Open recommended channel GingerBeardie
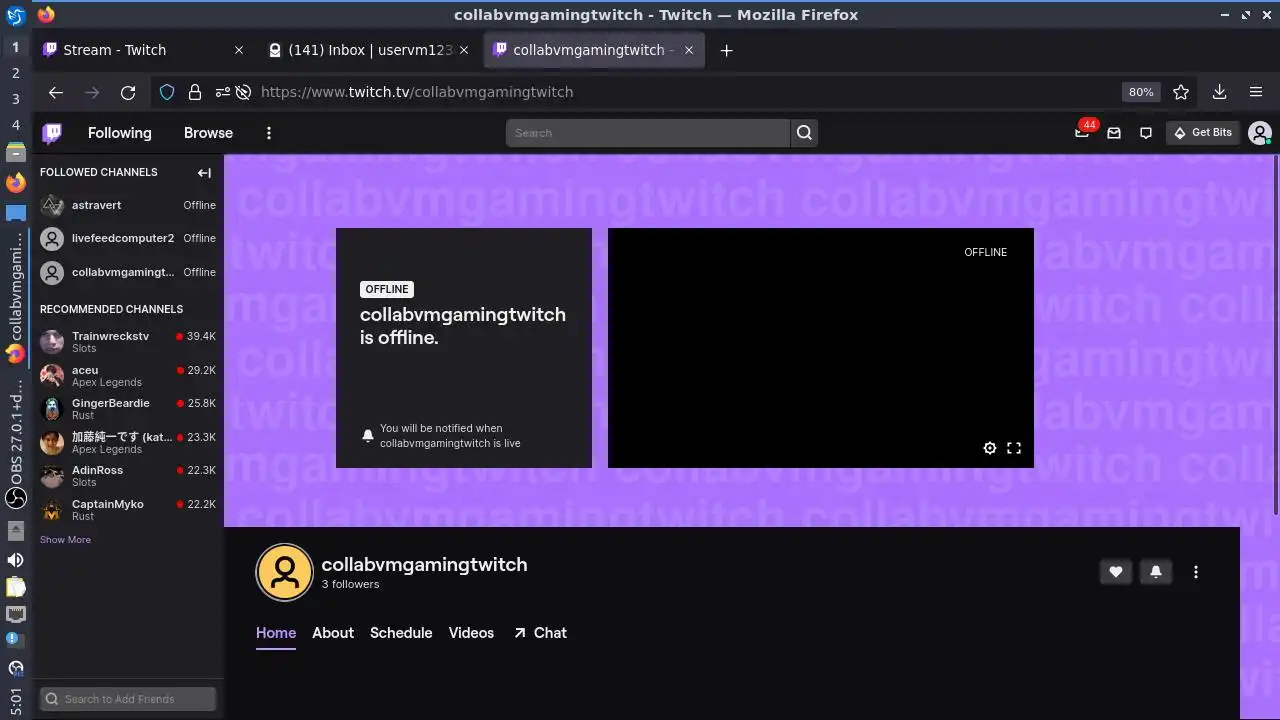The image size is (1280, 720). [x=128, y=409]
